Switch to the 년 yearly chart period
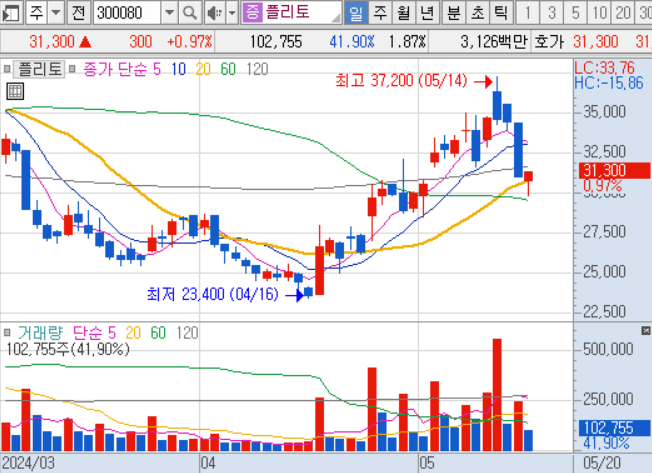This screenshot has width=652, height=473. 427,13
